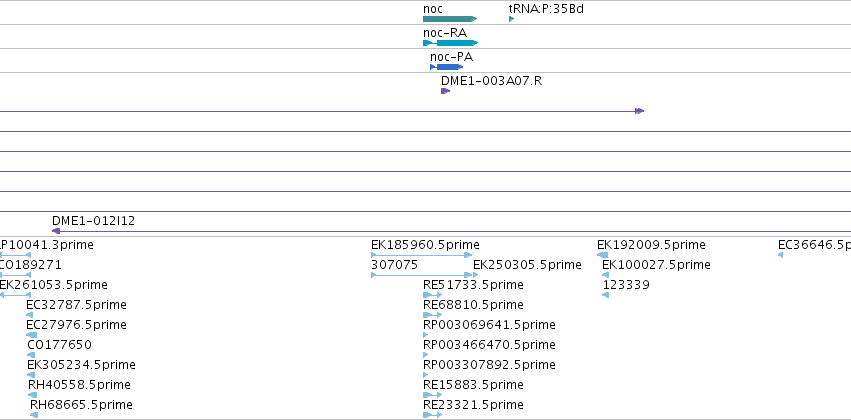Click the EK250305.5prime arrow glyph
Screen dimensions: 851x420
(475, 275)
